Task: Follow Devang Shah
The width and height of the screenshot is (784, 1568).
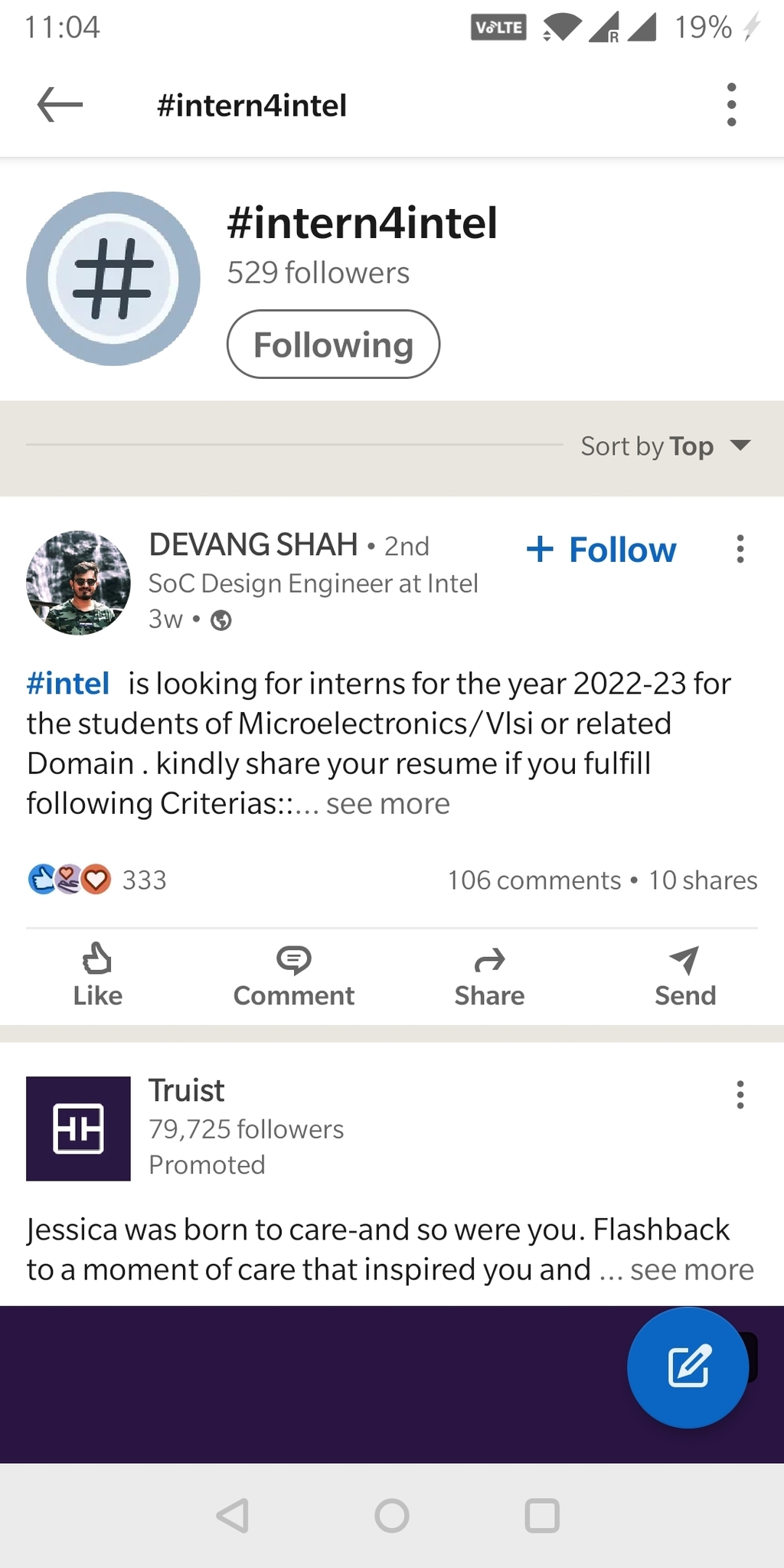Action: (602, 550)
